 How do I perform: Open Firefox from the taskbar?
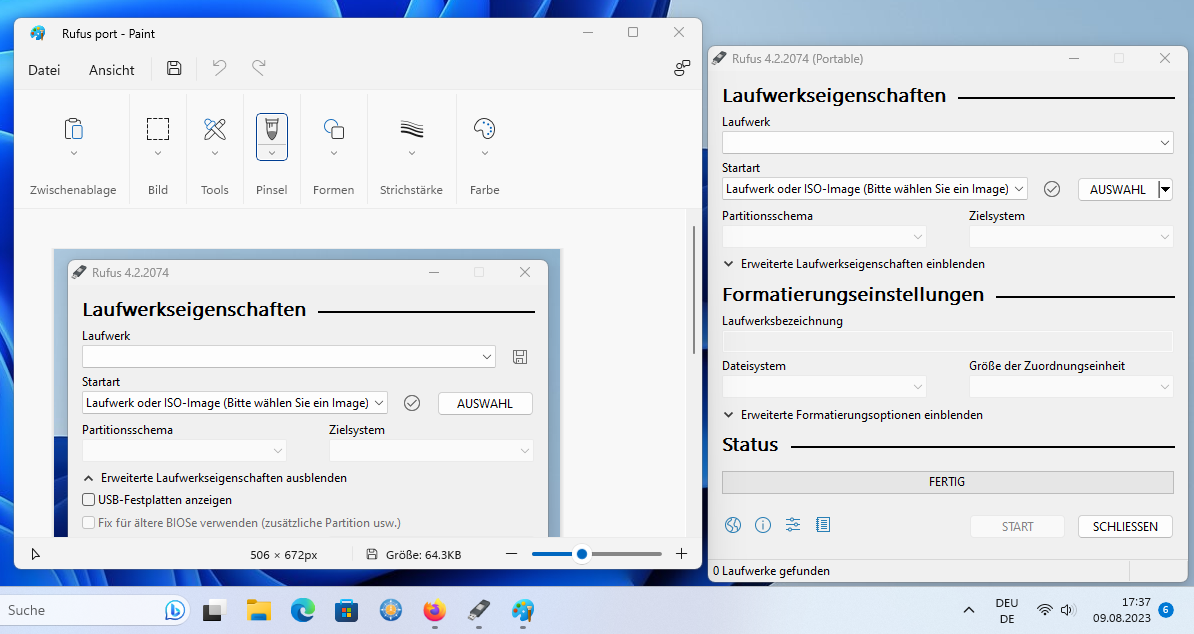point(435,610)
